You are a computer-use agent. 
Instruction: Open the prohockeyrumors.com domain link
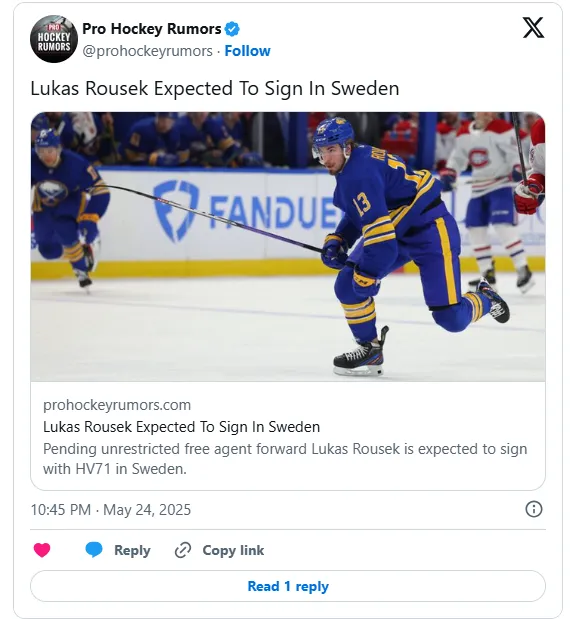pyautogui.click(x=117, y=405)
